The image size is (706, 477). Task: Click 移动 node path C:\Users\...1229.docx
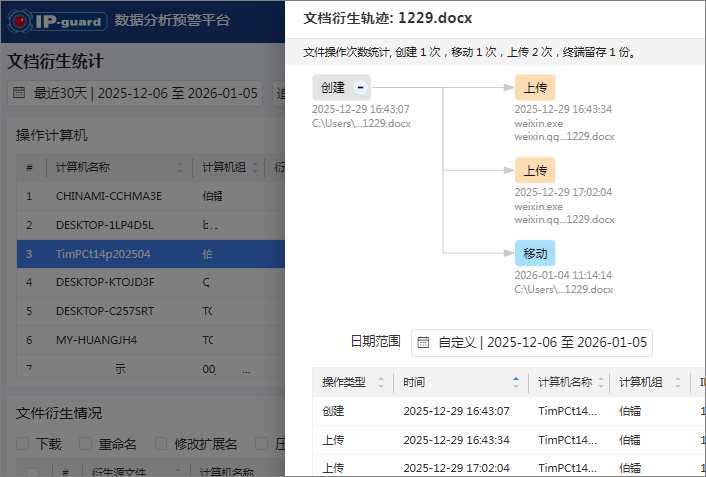564,290
